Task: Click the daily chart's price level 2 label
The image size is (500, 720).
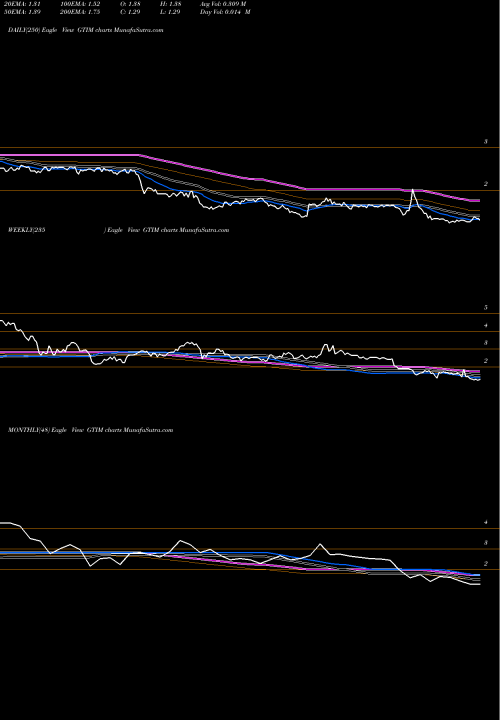Action: (486, 184)
